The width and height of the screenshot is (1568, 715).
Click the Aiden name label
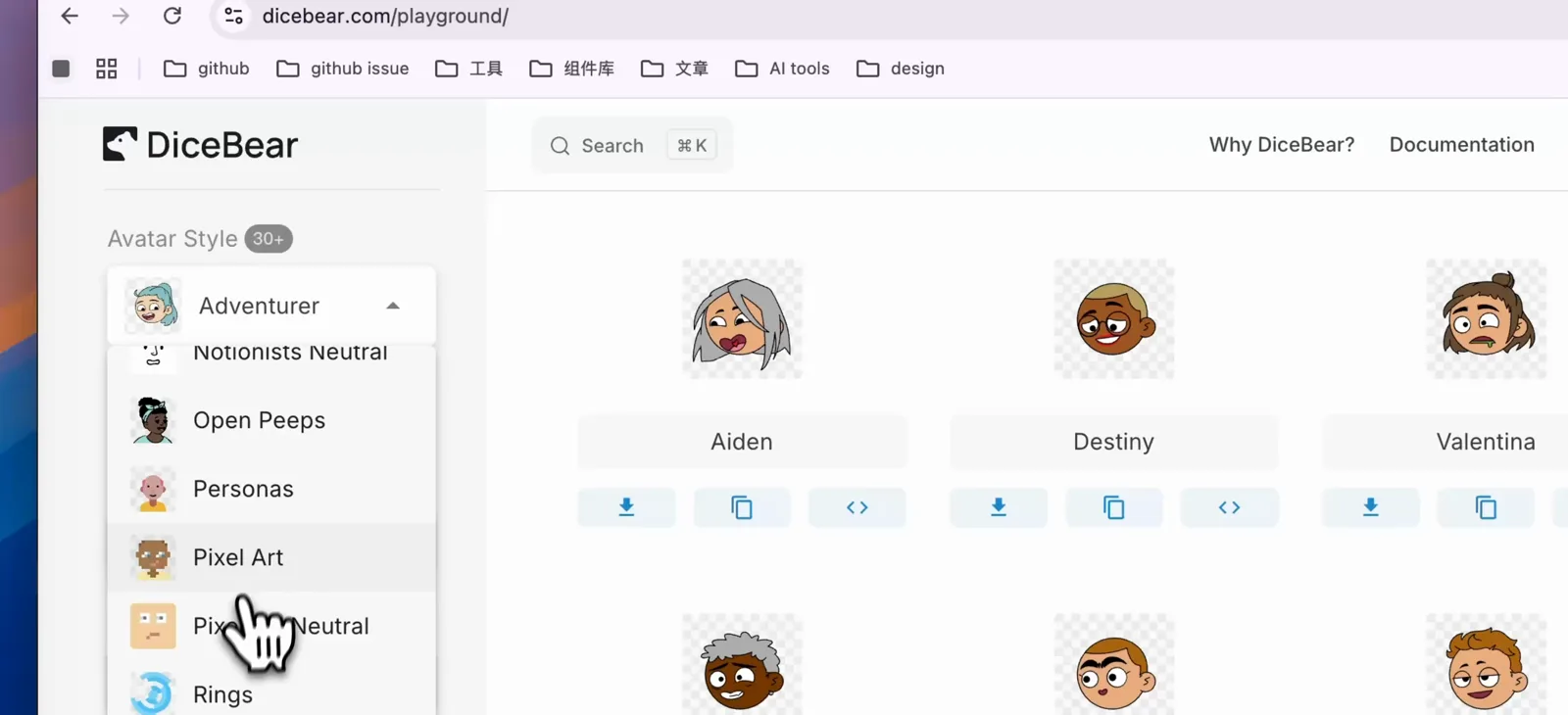pos(742,442)
